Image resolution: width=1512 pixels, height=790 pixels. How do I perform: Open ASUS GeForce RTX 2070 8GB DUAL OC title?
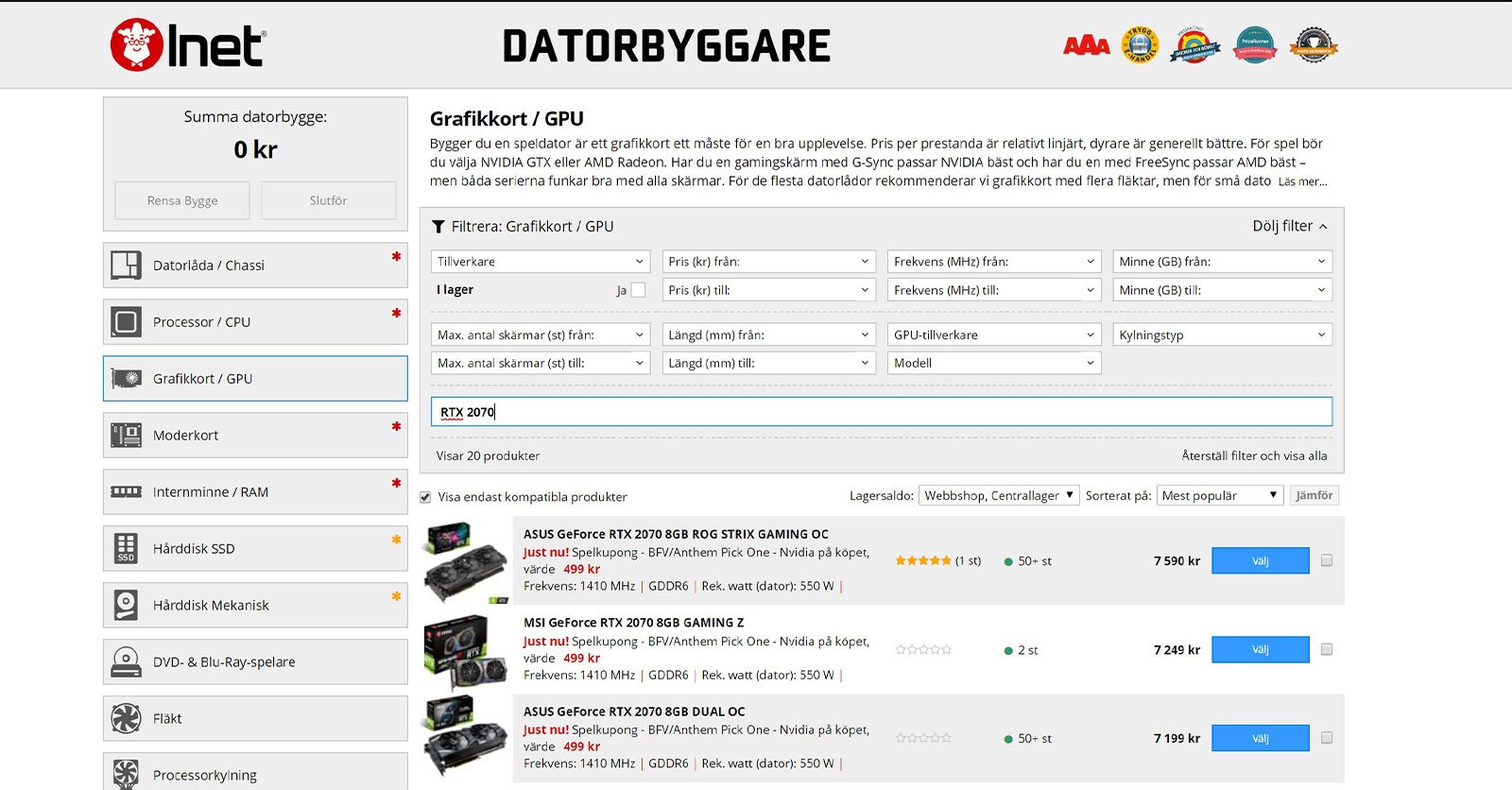[x=634, y=712]
